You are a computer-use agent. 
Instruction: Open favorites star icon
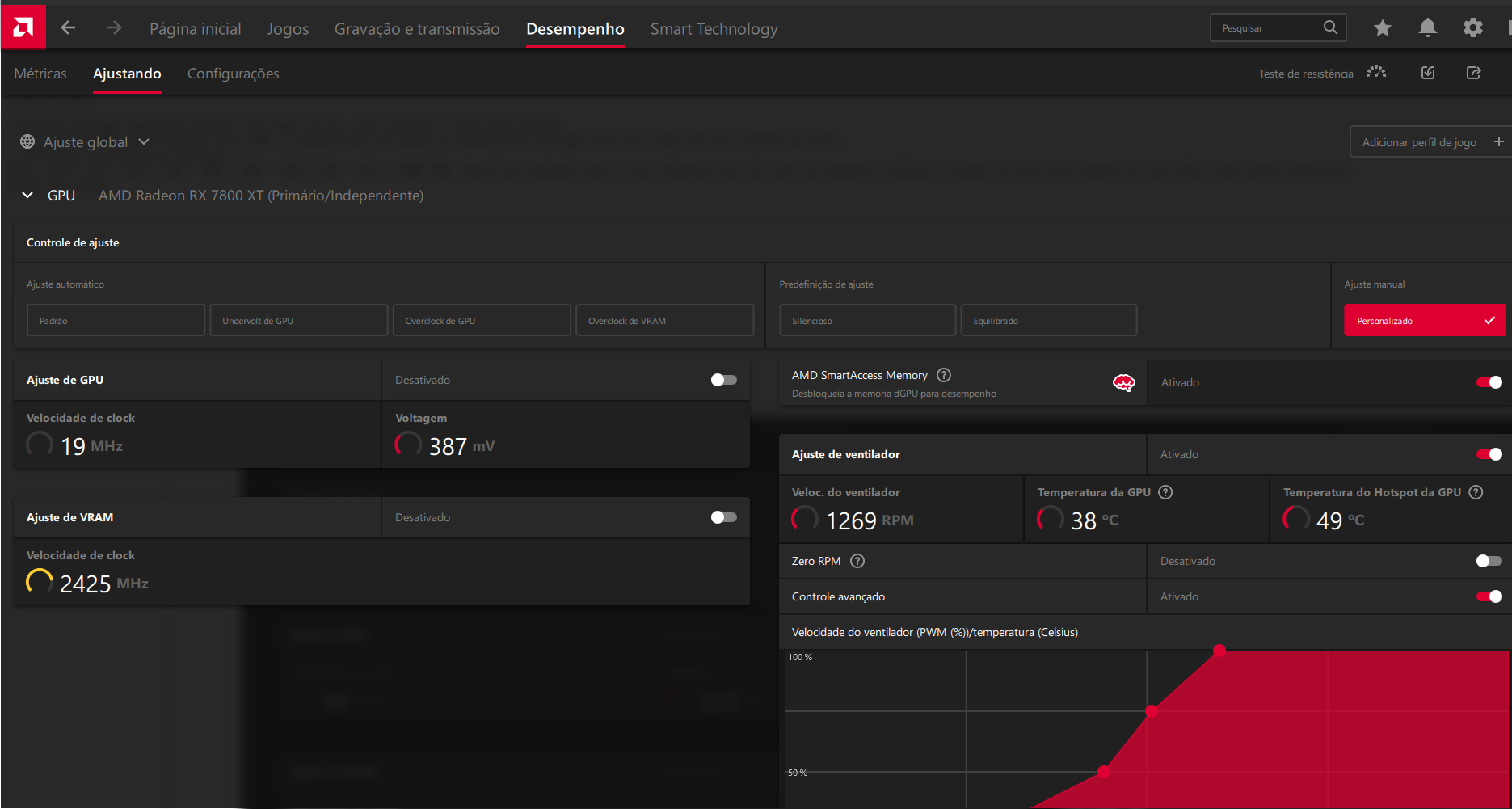(1383, 28)
